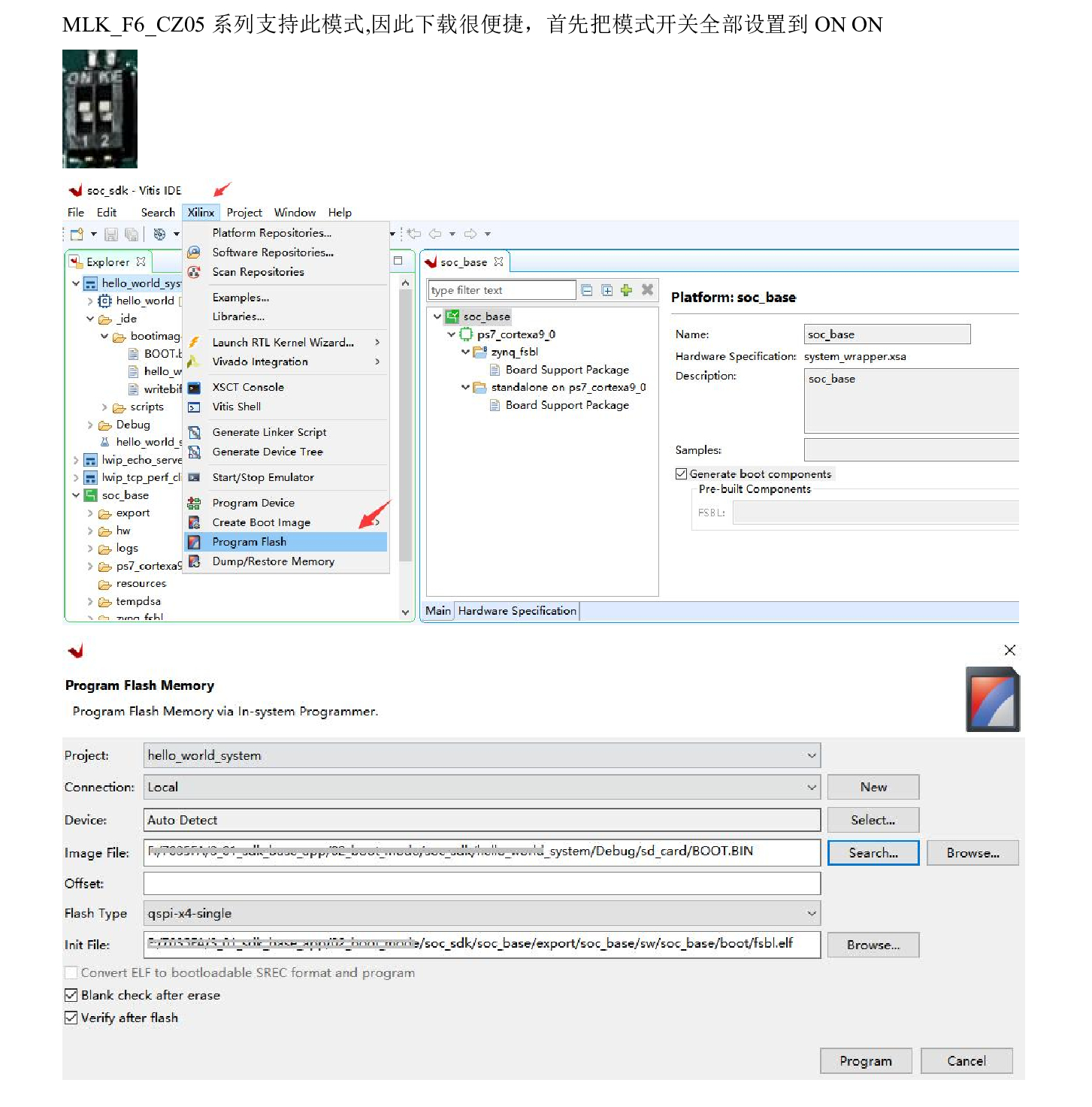Click the Image File path field
1092x1107 pixels.
click(482, 852)
